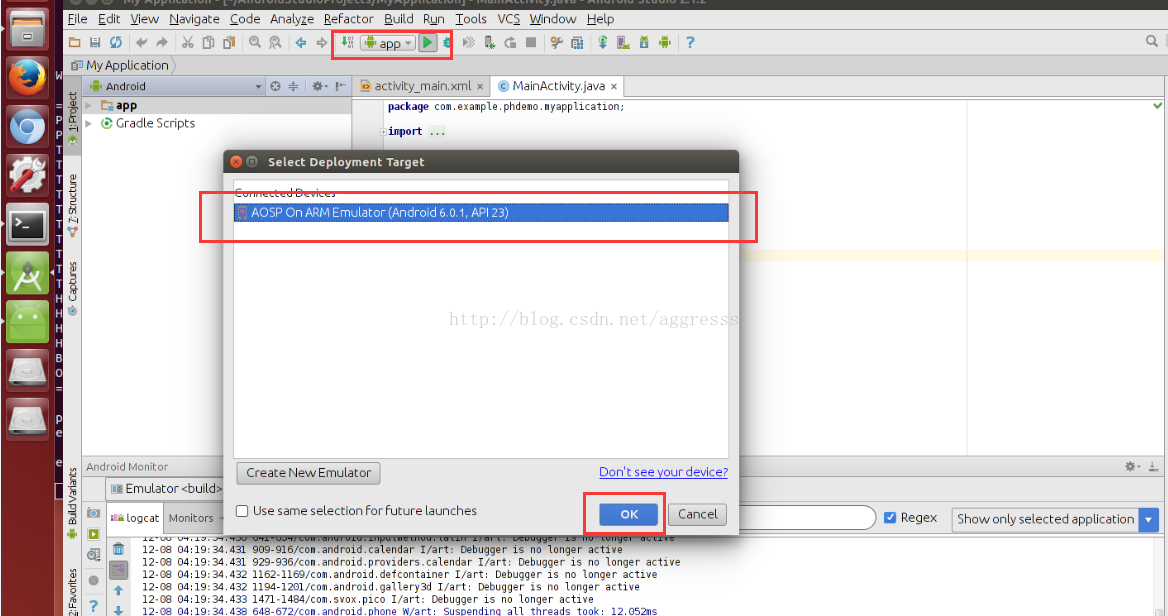Expand the Gradle Scripts tree node
1168x616 pixels.
click(89, 124)
